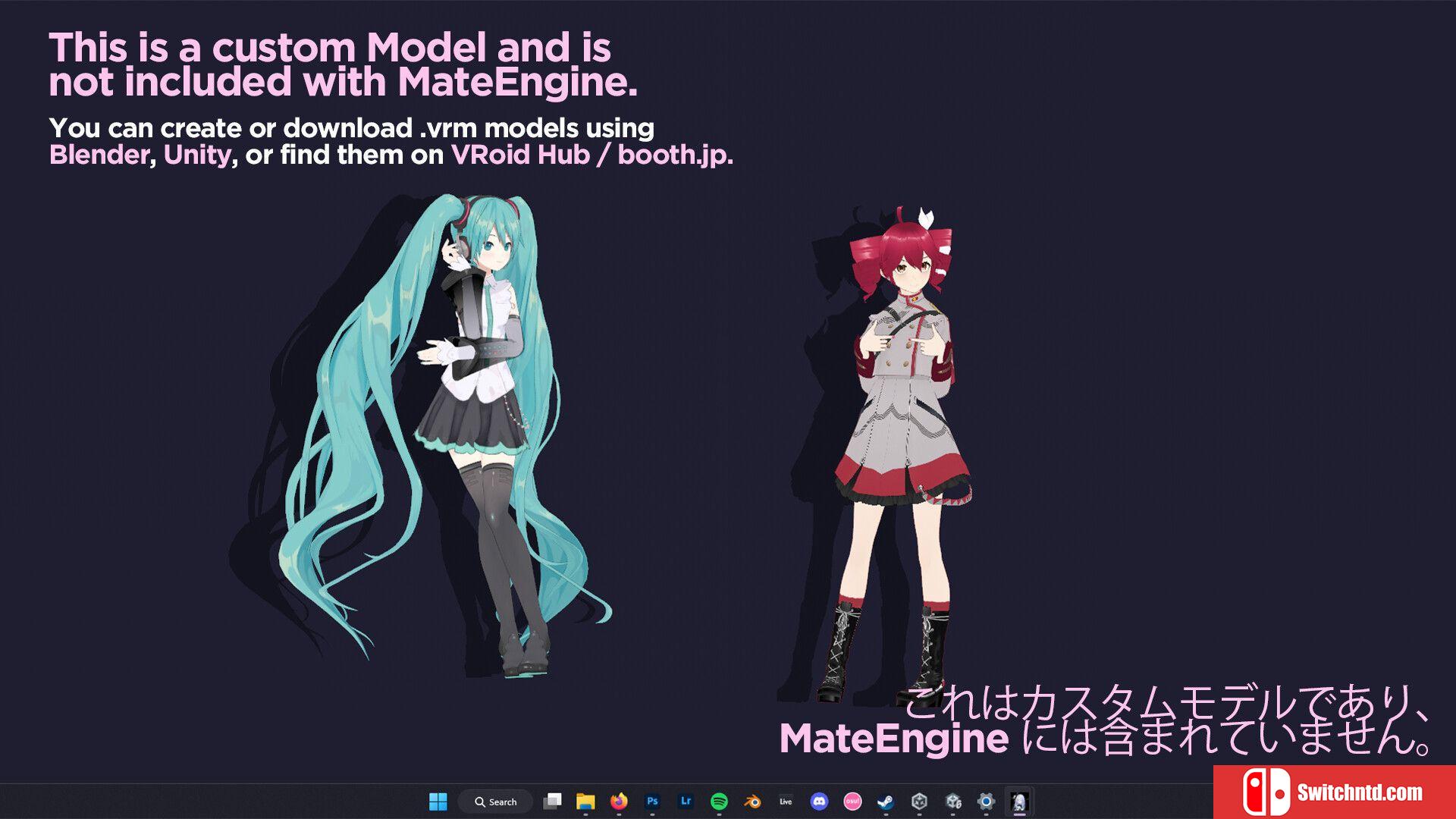Open Unity Hub from the taskbar

point(919,802)
